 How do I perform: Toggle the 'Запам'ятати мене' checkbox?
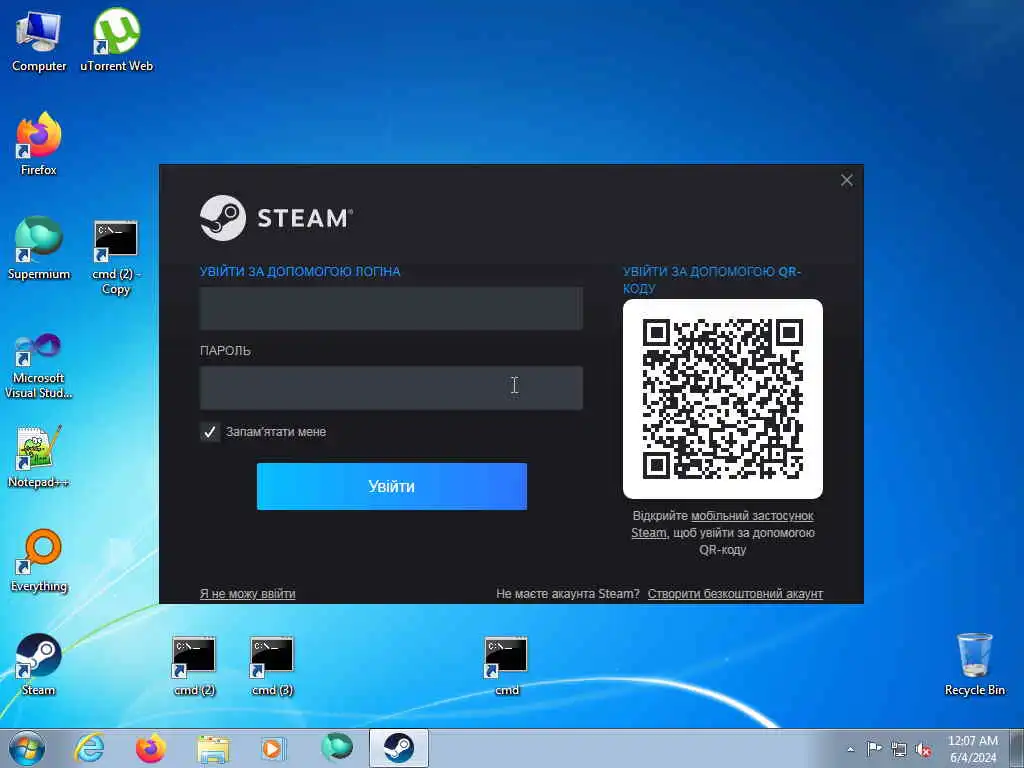tap(210, 432)
